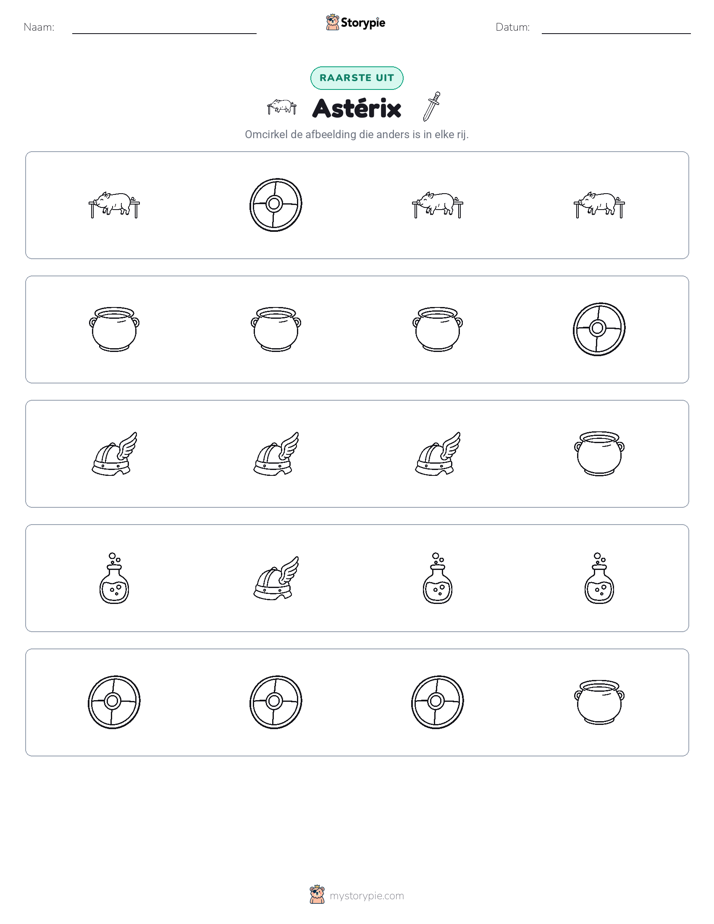Click the first winged helmet in row three
714x924 pixels.
pos(114,453)
